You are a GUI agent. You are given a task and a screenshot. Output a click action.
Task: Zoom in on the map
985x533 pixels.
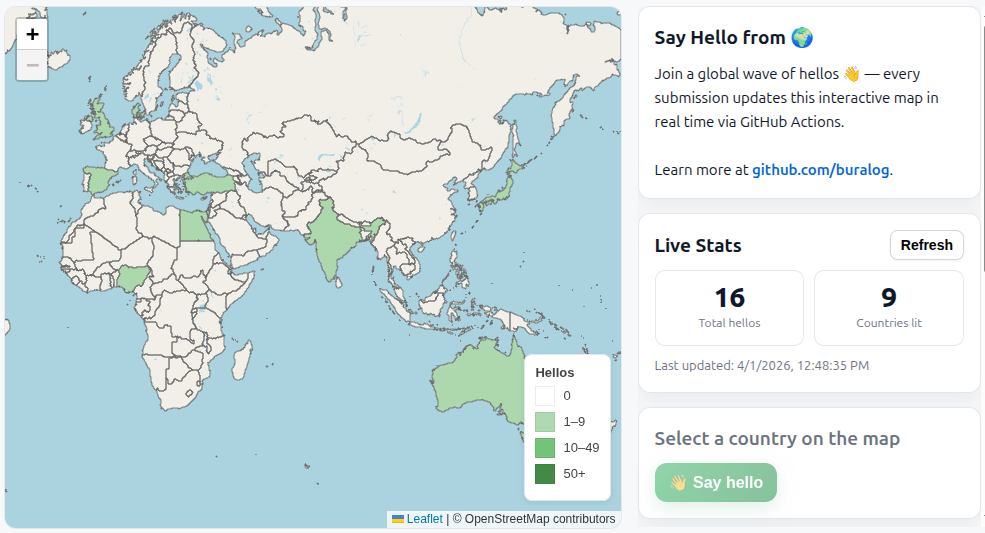[32, 34]
